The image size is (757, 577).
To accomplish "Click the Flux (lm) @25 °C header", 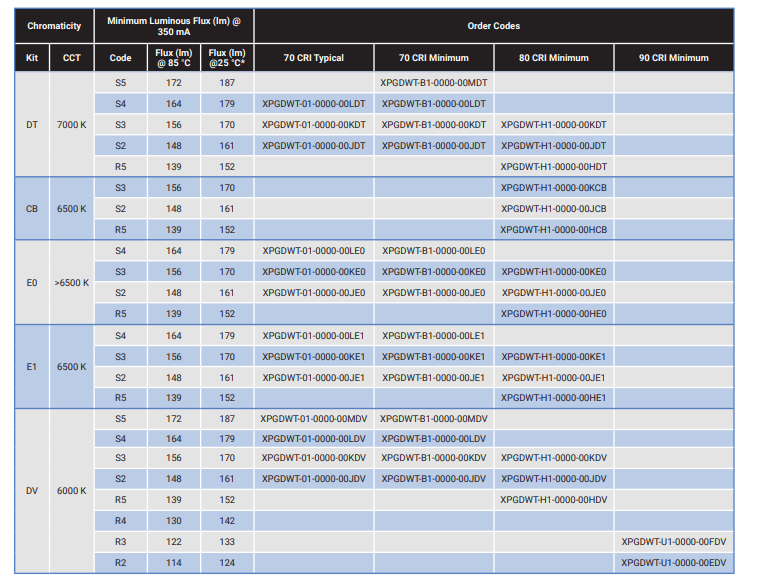I will [227, 58].
